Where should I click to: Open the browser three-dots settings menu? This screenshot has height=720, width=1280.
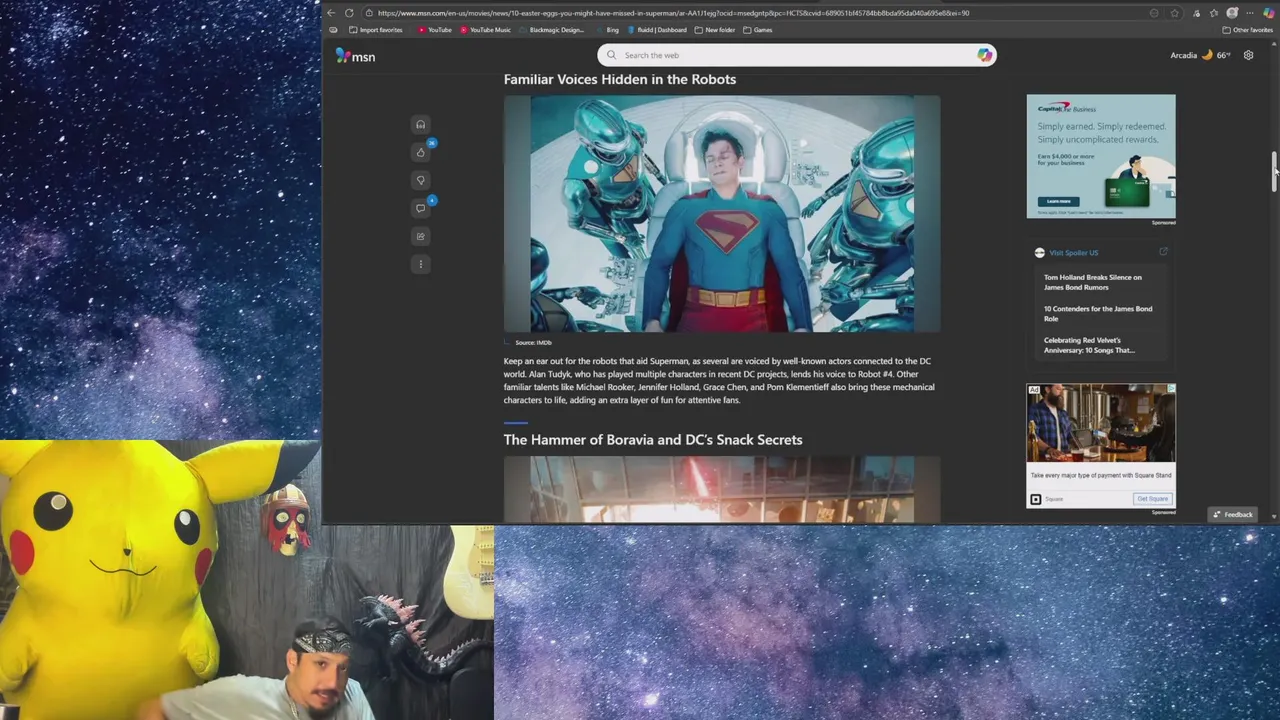1249,13
